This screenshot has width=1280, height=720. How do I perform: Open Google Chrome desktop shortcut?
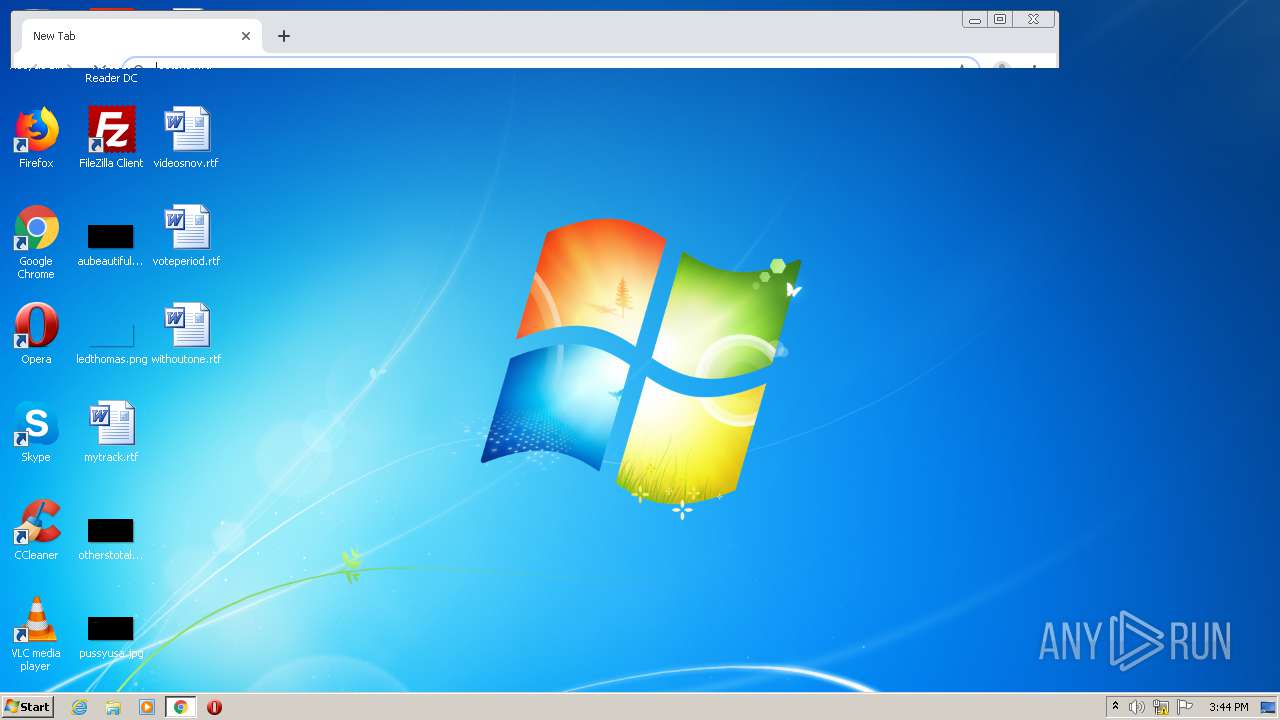tap(36, 242)
